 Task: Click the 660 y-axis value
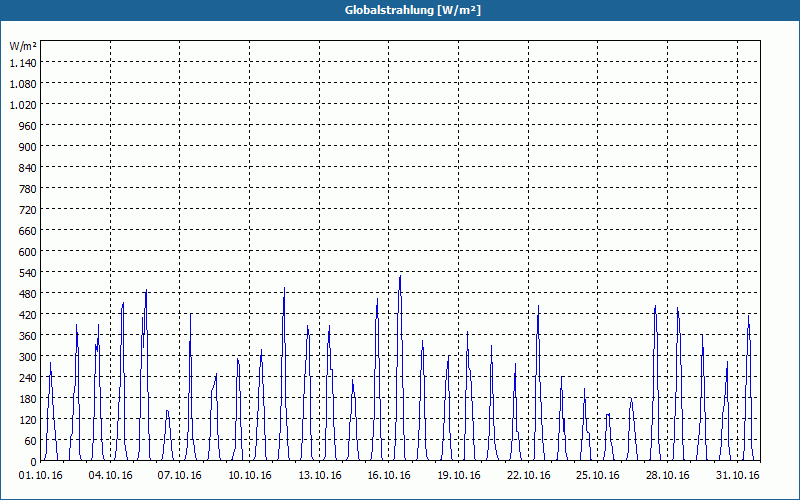click(28, 230)
